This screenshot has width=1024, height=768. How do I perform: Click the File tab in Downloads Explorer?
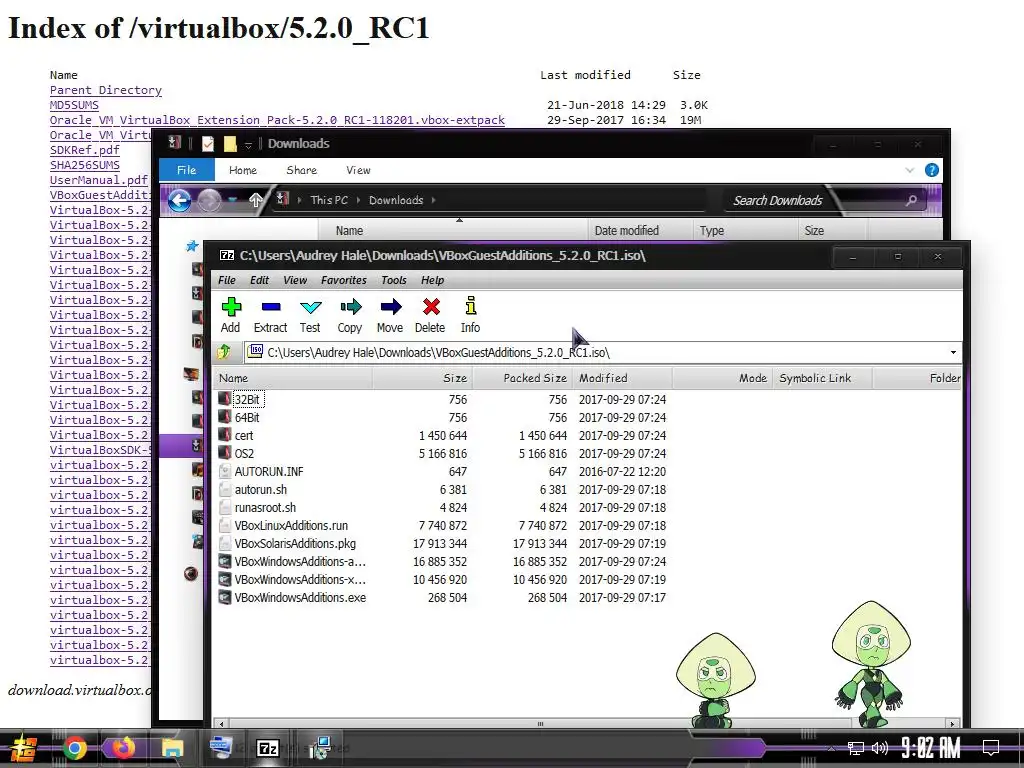pos(187,170)
